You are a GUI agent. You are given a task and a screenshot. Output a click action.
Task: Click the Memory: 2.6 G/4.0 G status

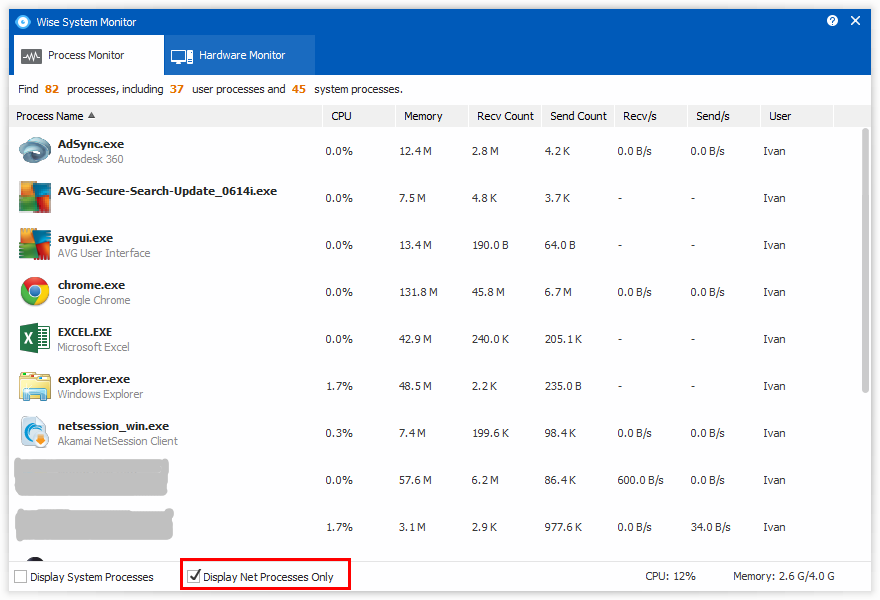coord(783,576)
